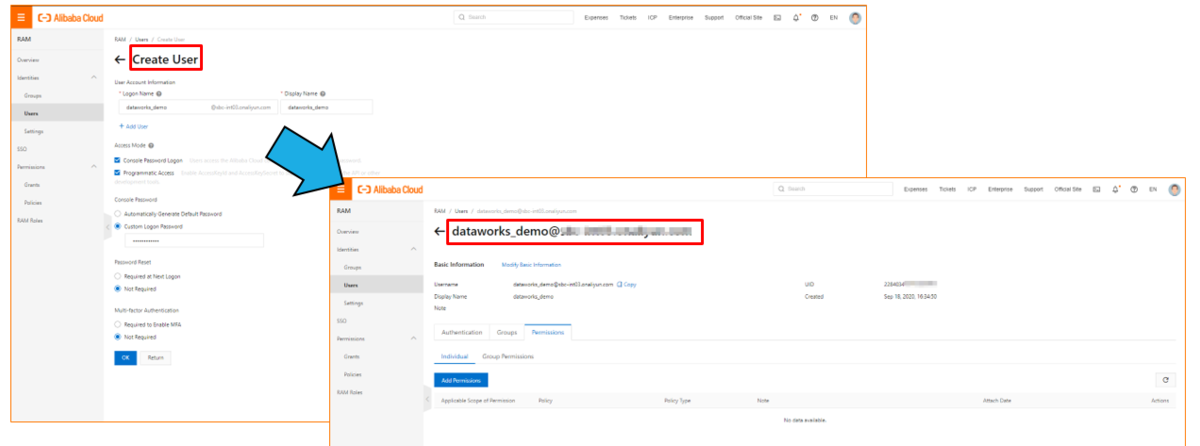Open Groups in Create User sidebar

[33, 95]
